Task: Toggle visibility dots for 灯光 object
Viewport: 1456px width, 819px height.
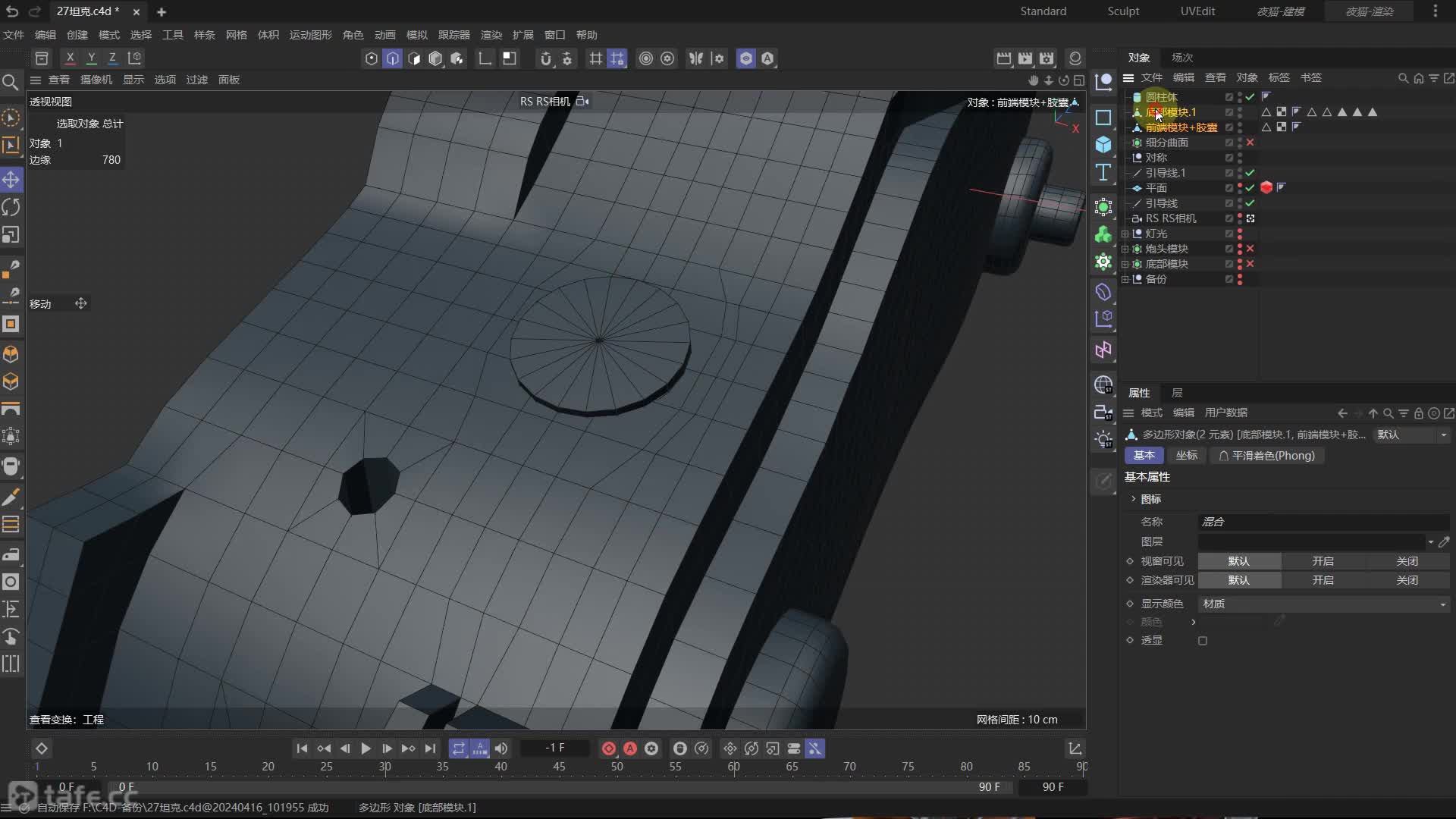Action: coord(1240,234)
